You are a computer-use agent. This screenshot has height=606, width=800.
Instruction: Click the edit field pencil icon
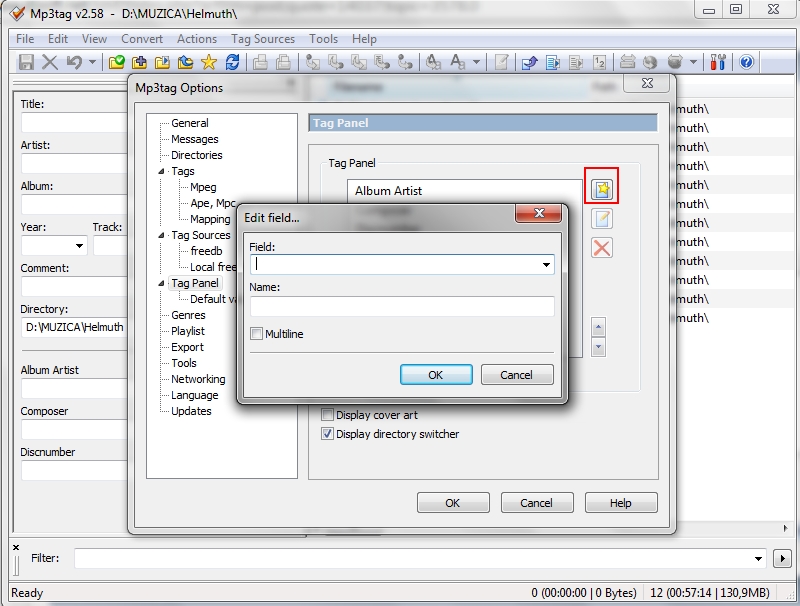(x=601, y=219)
